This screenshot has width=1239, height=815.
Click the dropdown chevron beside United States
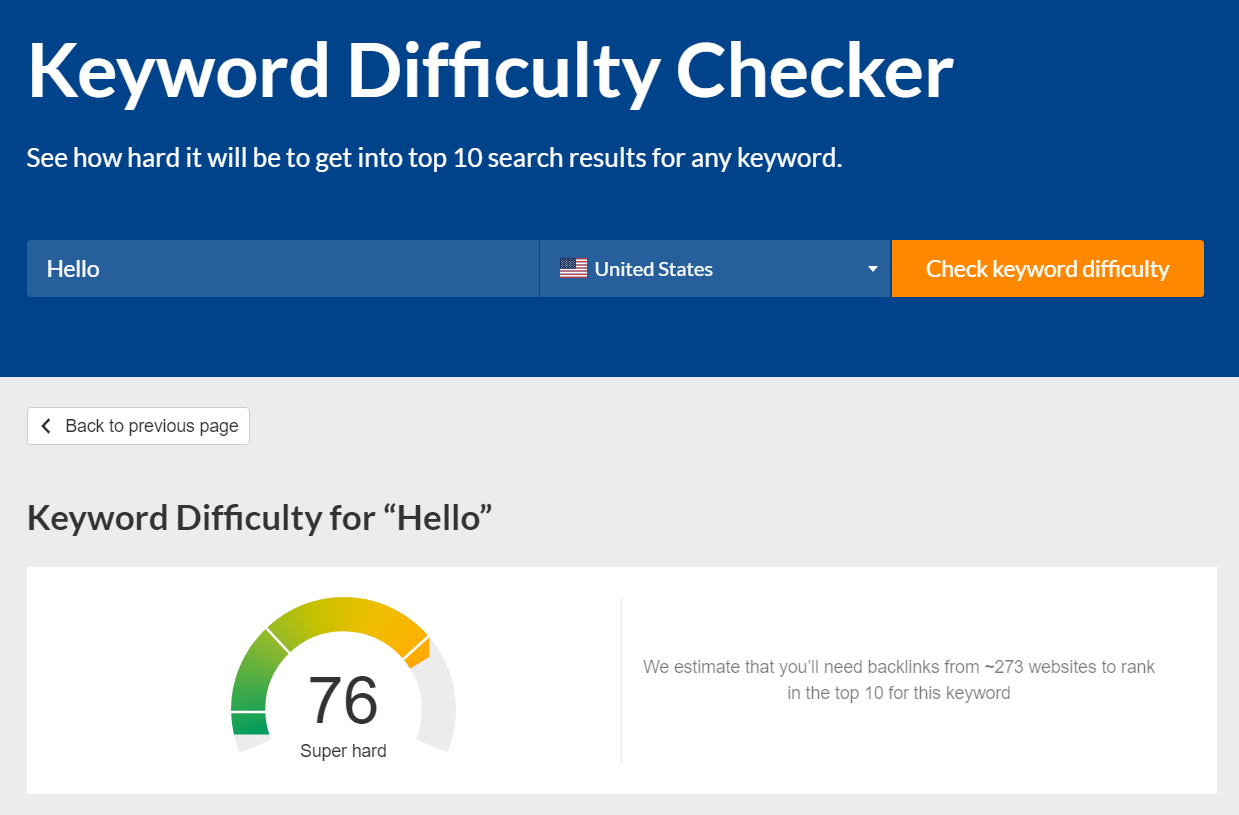point(872,268)
